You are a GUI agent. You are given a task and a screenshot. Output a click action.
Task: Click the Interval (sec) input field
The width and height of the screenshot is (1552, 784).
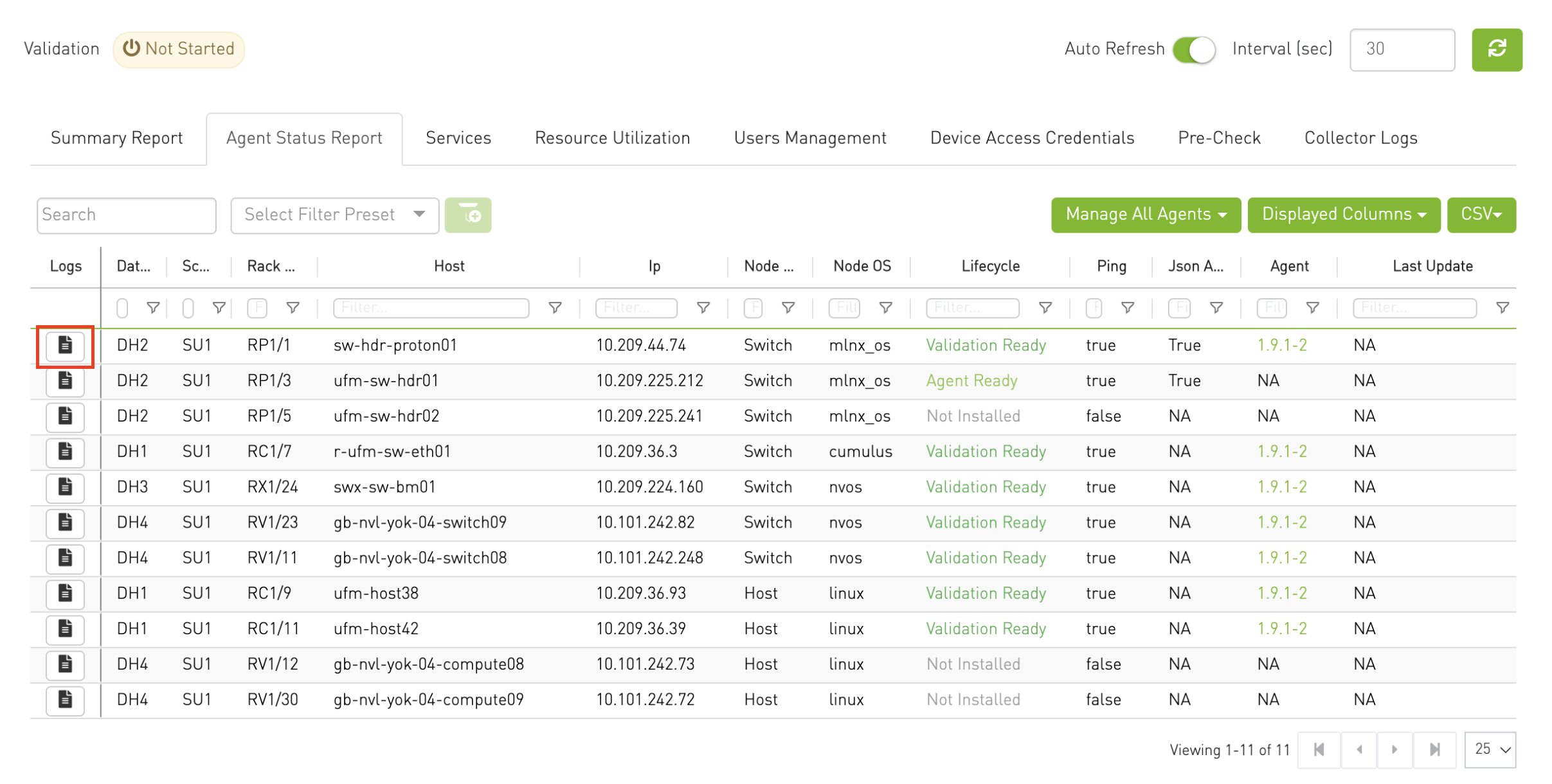tap(1402, 49)
